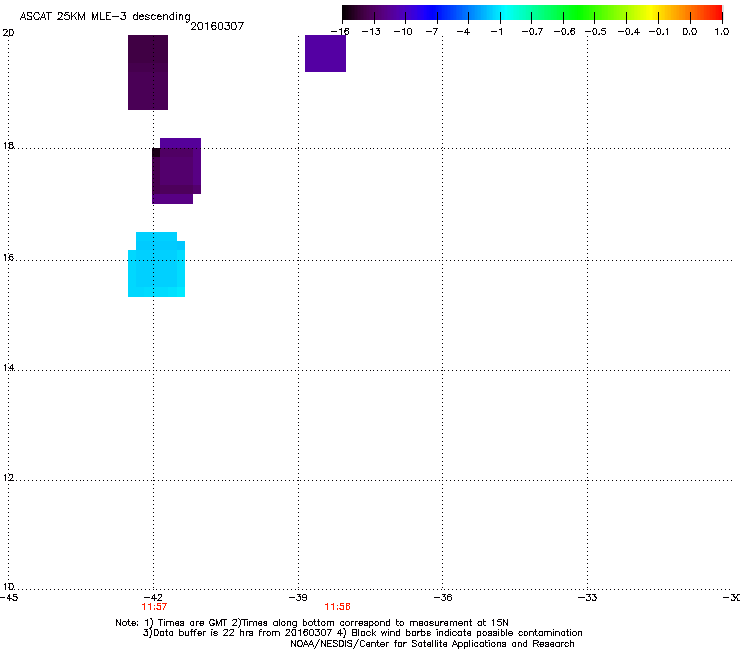Click colorbar tick label -0.1
Screen dimensions: 740x650
[659, 32]
